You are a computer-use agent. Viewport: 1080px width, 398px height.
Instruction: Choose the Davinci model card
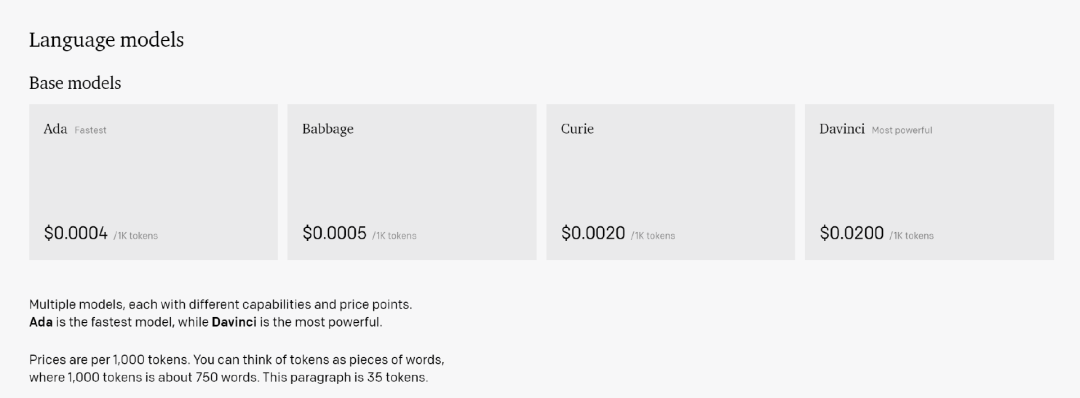929,182
